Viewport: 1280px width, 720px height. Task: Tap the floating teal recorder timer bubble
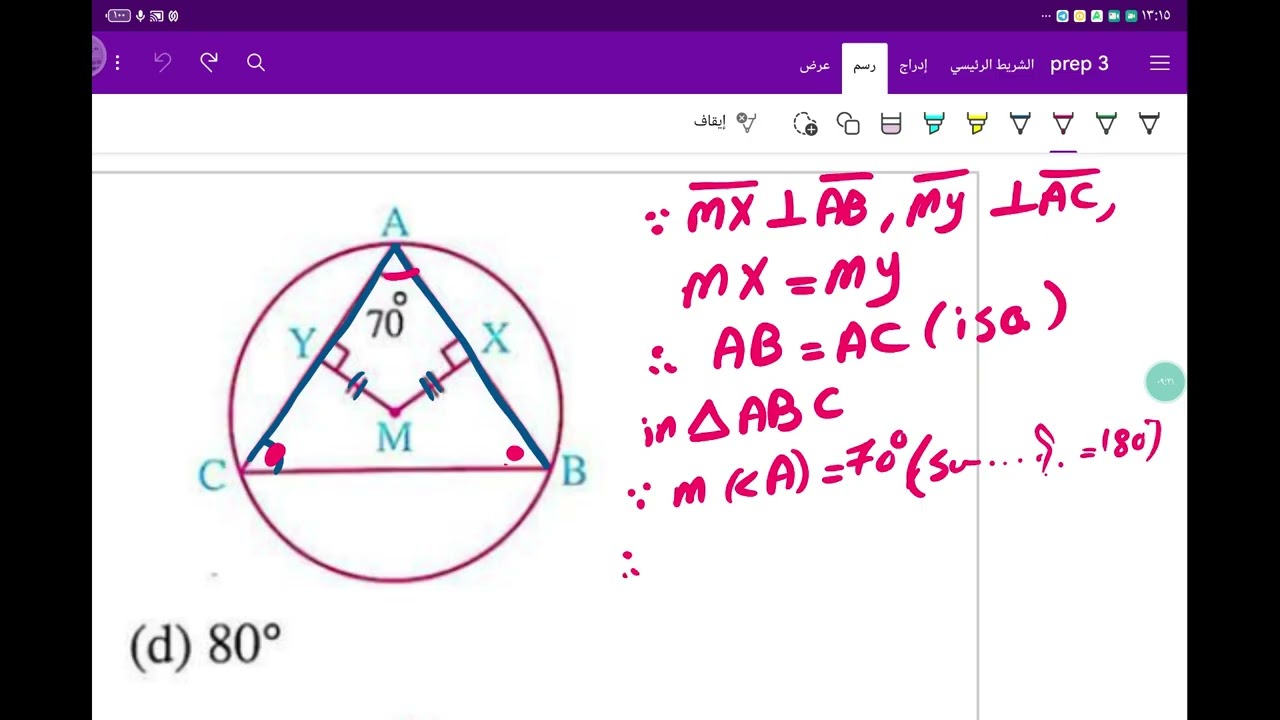(1165, 381)
